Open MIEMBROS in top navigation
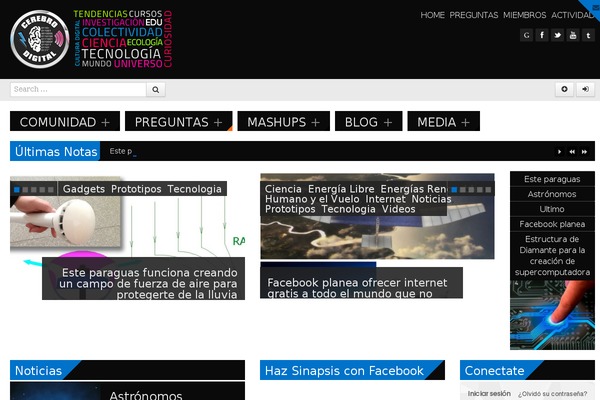The width and height of the screenshot is (600, 400). click(525, 15)
